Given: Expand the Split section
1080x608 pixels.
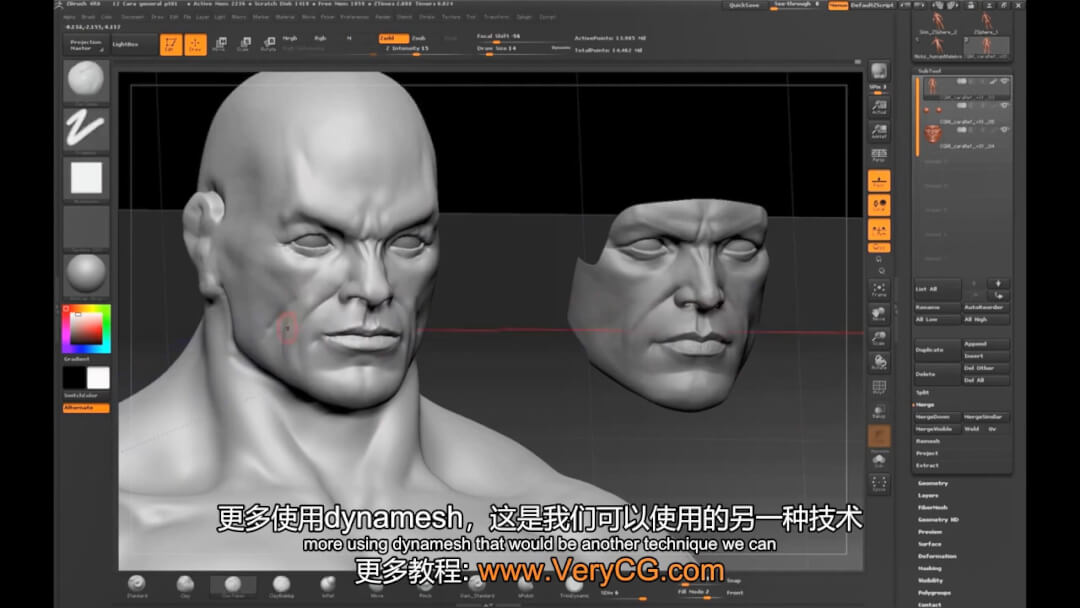Looking at the screenshot, I should [x=923, y=392].
